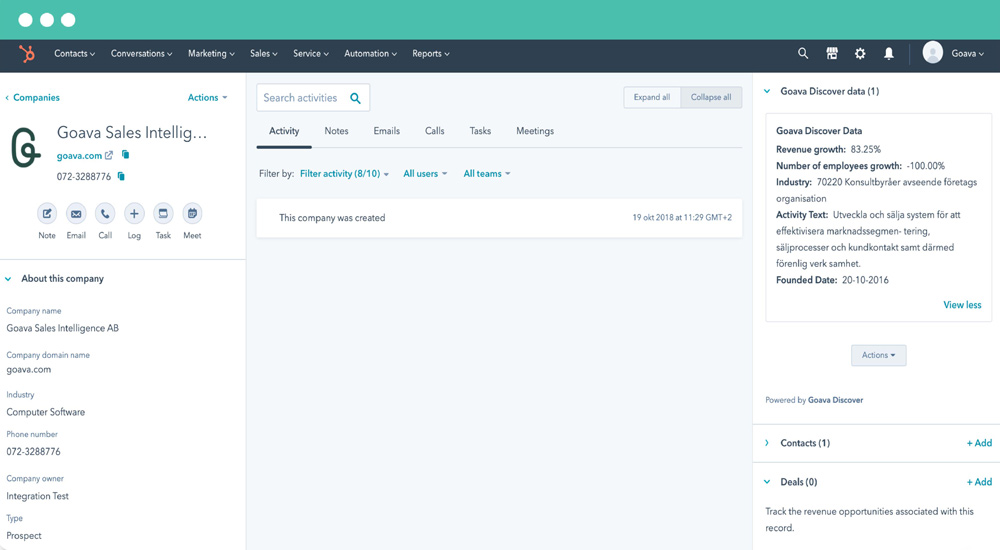This screenshot has width=1000, height=550.
Task: Open the settings gear icon
Action: pos(860,54)
